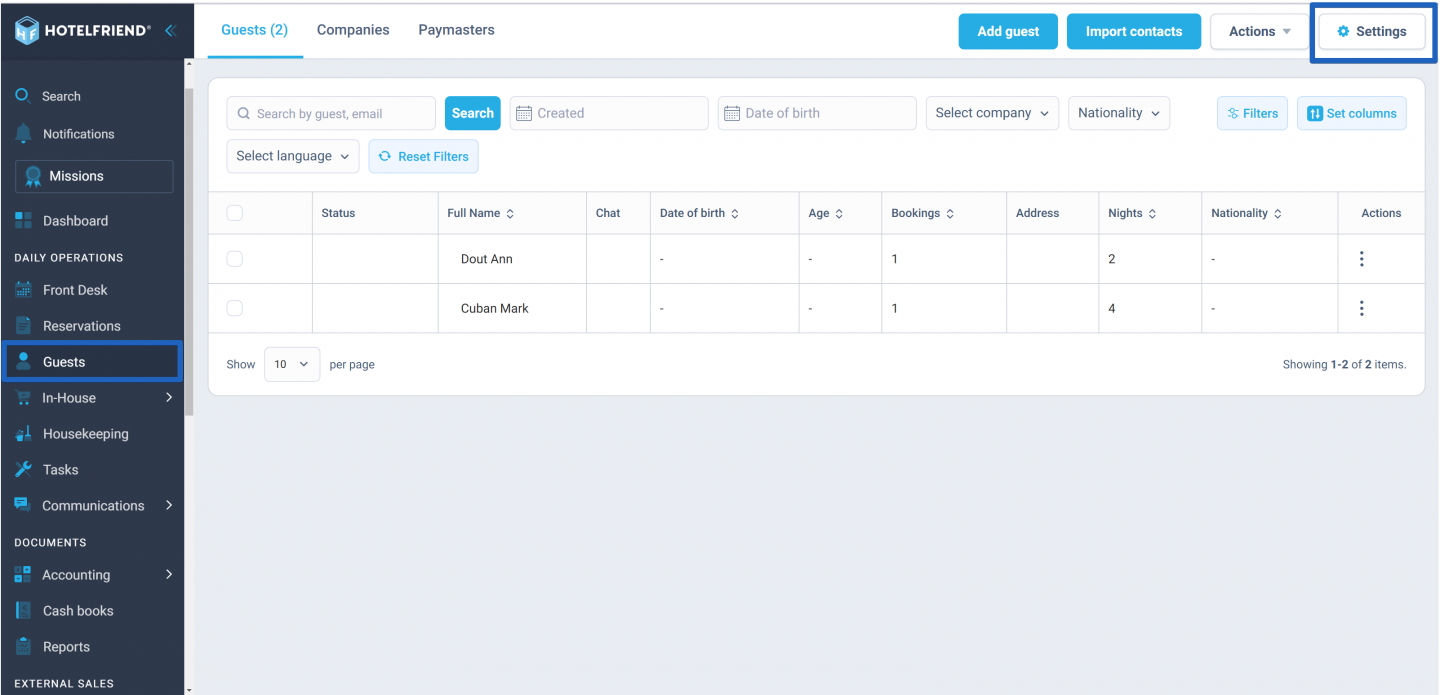Open actions menu for Cuban Mark
The width and height of the screenshot is (1440, 695).
[1361, 308]
